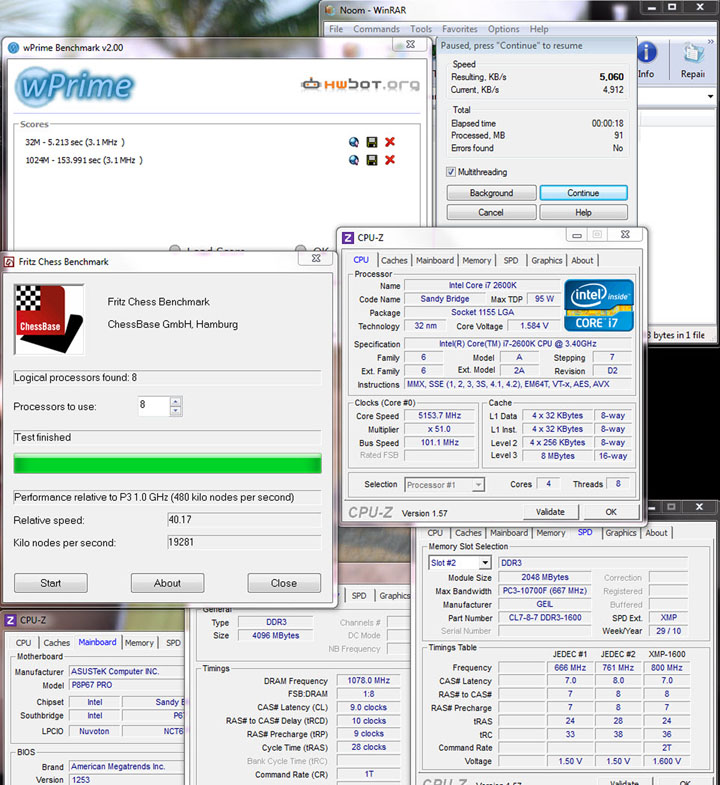
Task: Delete the 1024M wPrime score
Action: pos(390,160)
